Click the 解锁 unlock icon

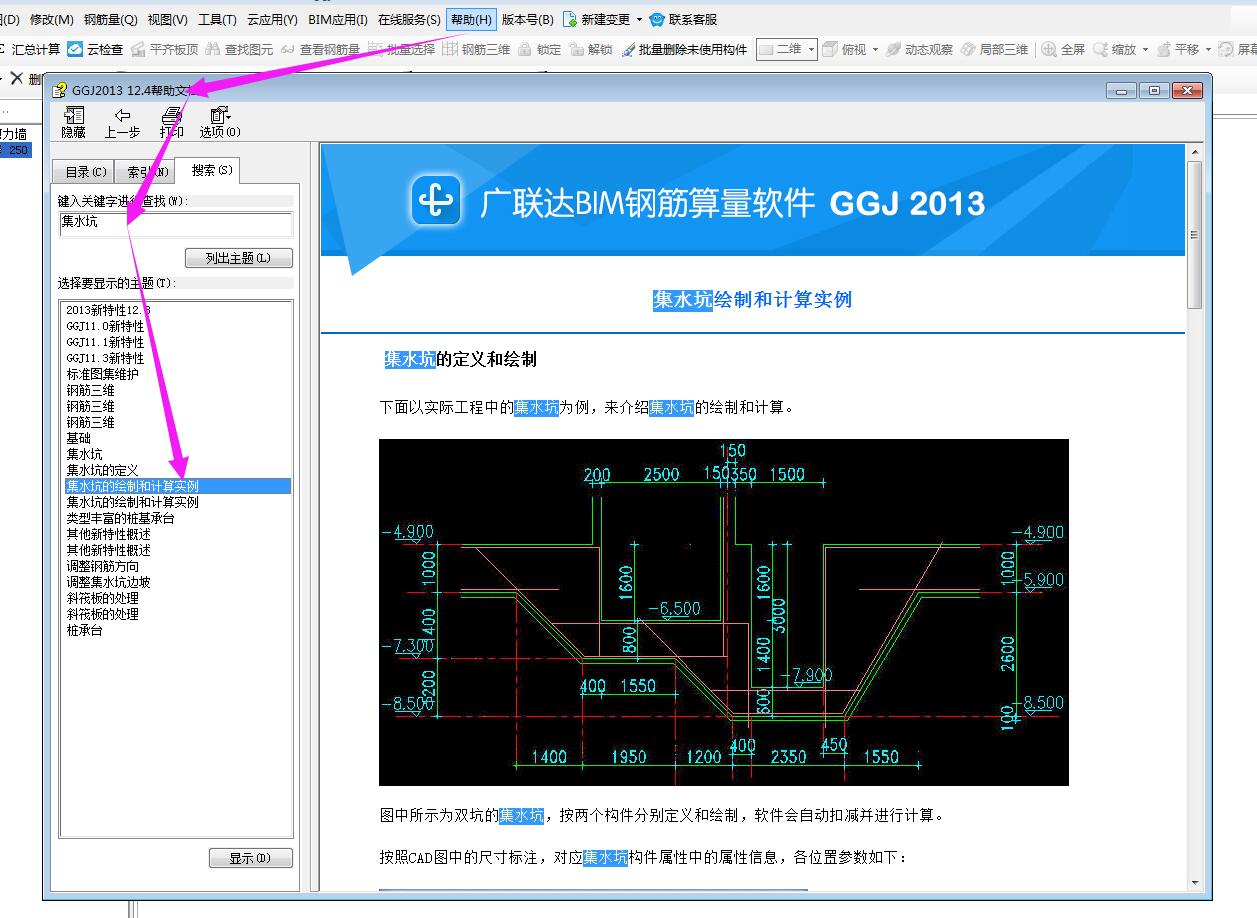(x=576, y=49)
